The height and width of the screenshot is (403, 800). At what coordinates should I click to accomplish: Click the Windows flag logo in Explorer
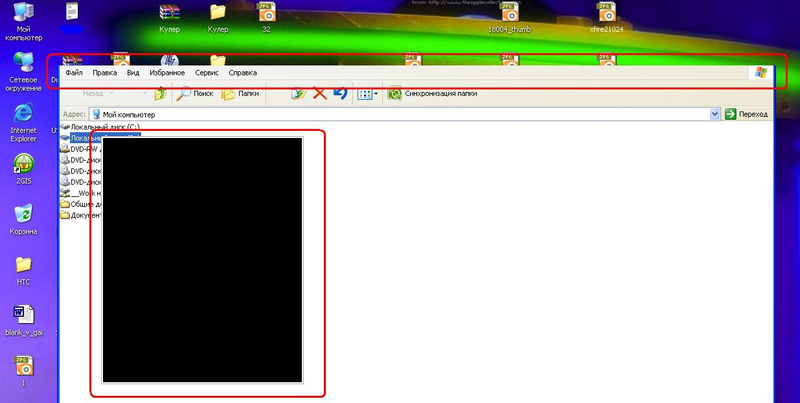point(761,72)
